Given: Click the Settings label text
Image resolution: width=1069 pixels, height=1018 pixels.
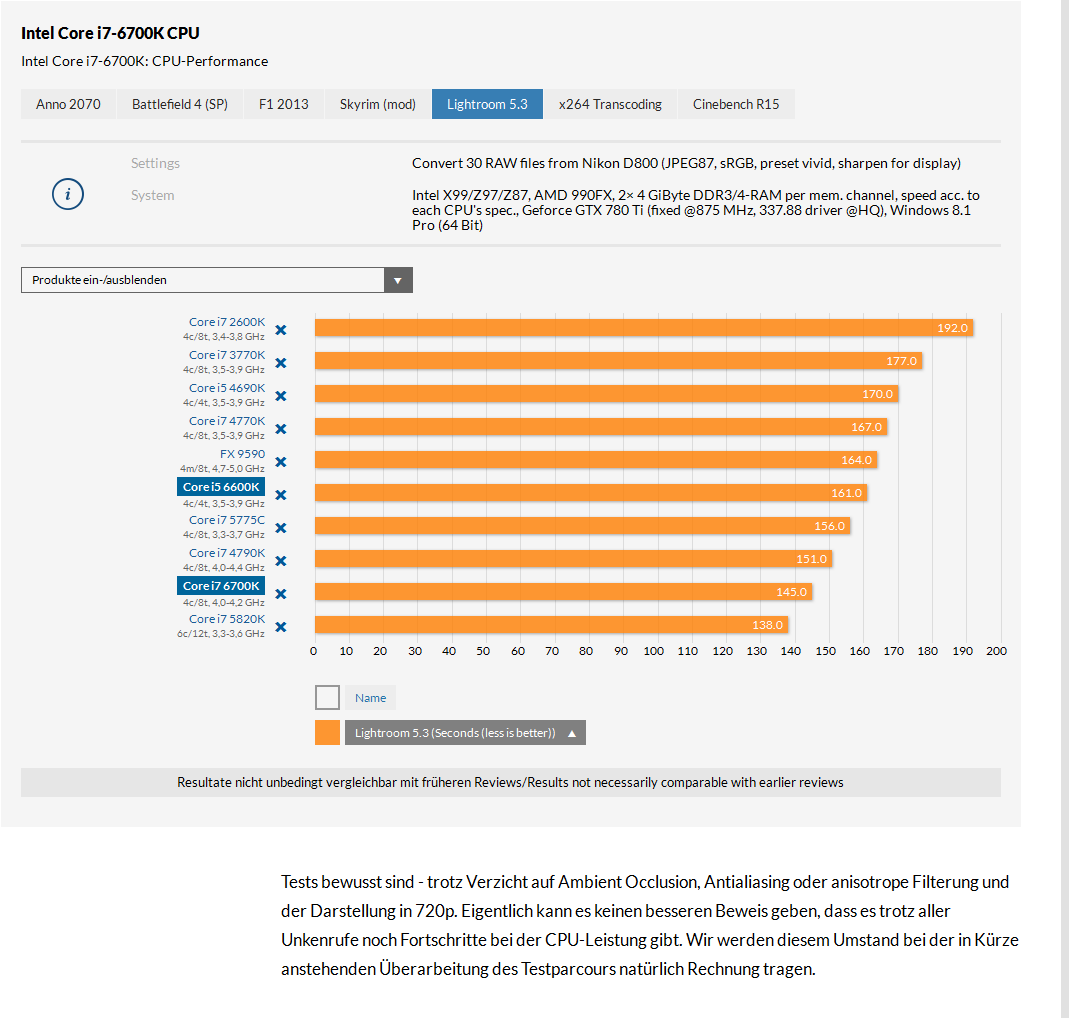Looking at the screenshot, I should tap(155, 163).
